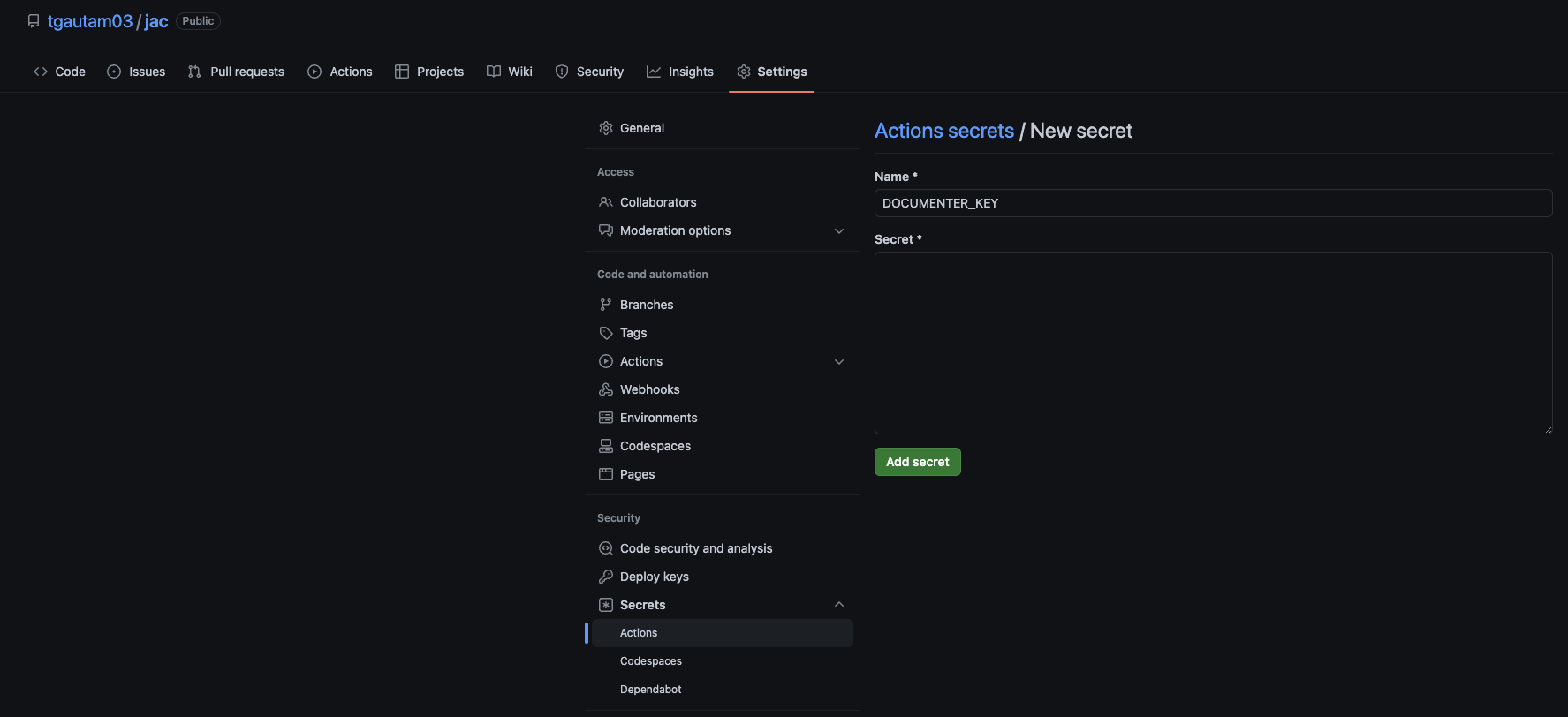1568x717 pixels.
Task: Click the Security shield icon in top nav
Action: click(562, 72)
